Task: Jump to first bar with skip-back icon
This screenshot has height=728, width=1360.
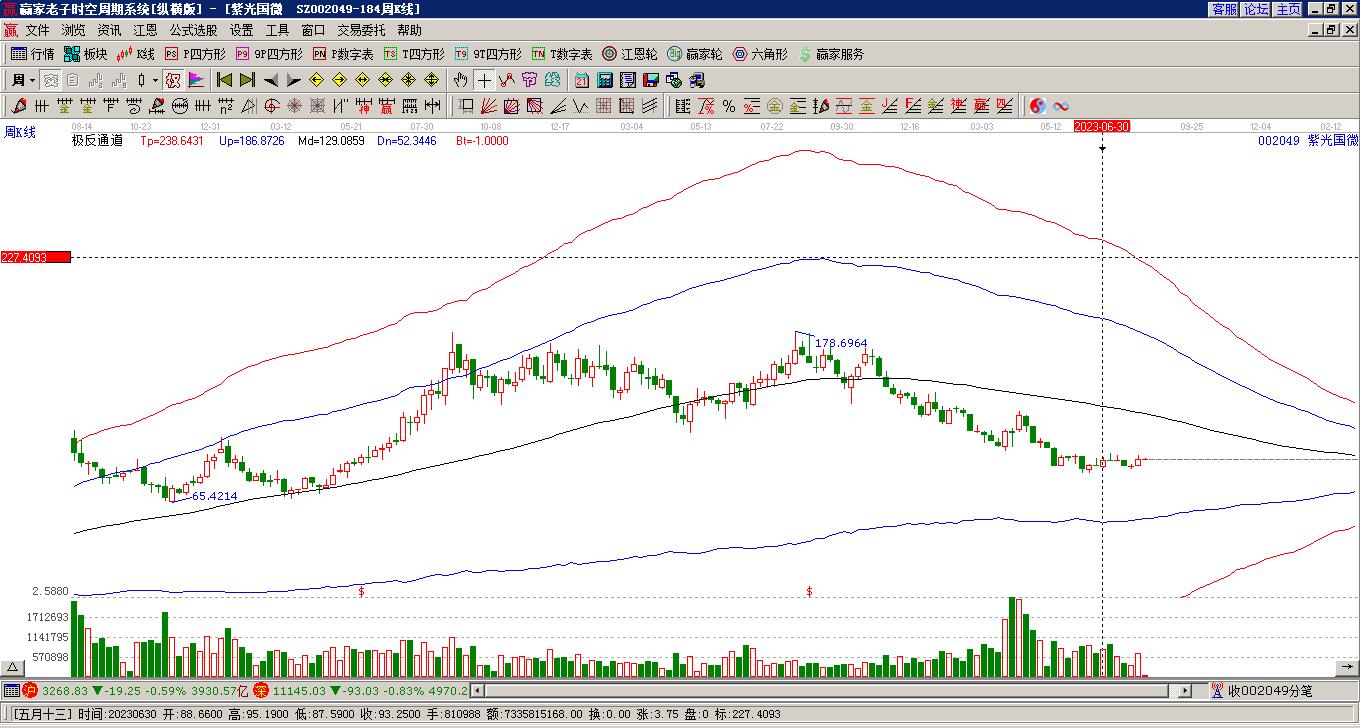Action: [224, 80]
